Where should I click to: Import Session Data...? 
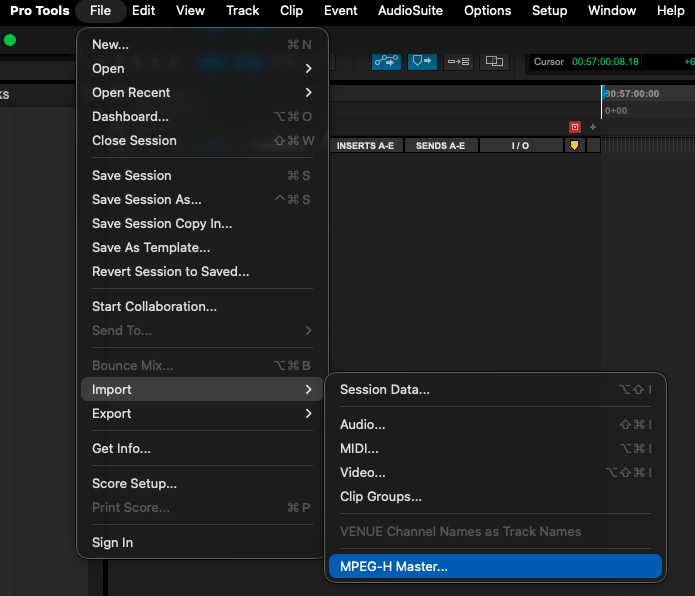496,390
